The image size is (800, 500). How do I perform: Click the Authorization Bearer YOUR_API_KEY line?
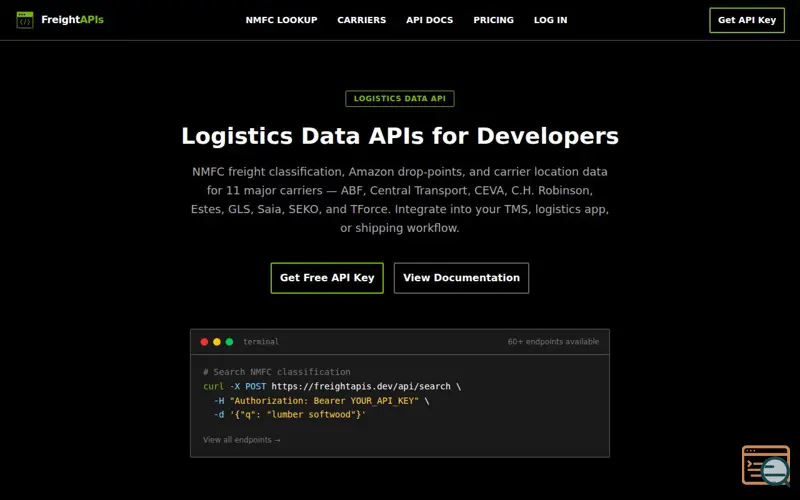pyautogui.click(x=321, y=401)
